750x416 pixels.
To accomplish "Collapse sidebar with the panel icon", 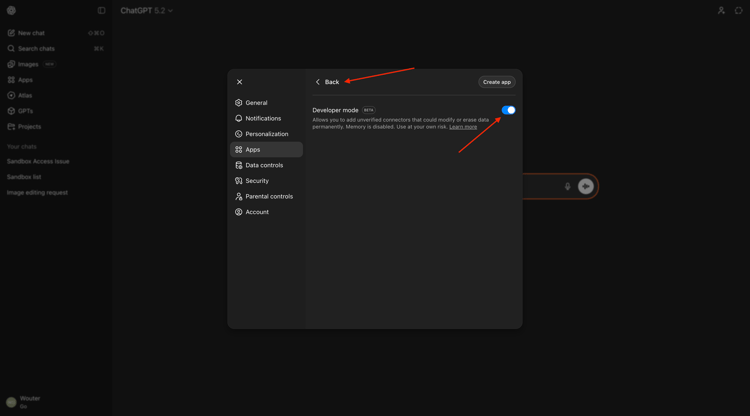I will (x=101, y=11).
